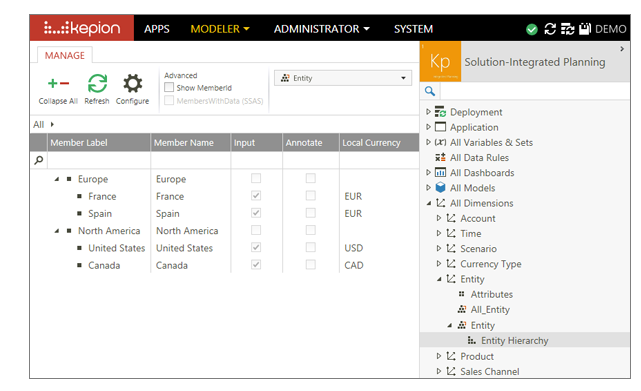Enable the Show MemberId checkbox
The image size is (641, 391).
[x=169, y=87]
